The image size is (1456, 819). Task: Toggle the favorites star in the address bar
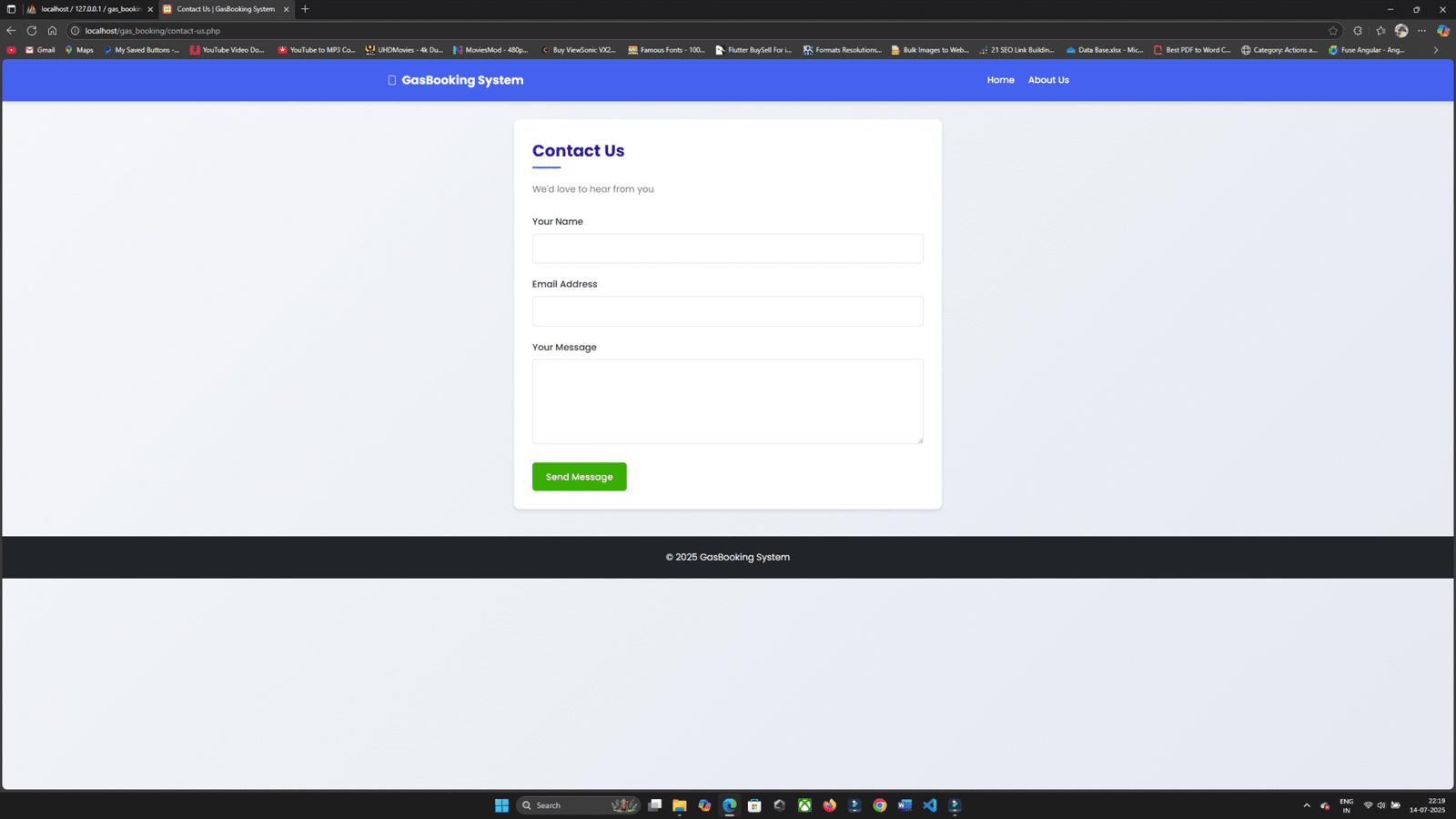tap(1332, 30)
